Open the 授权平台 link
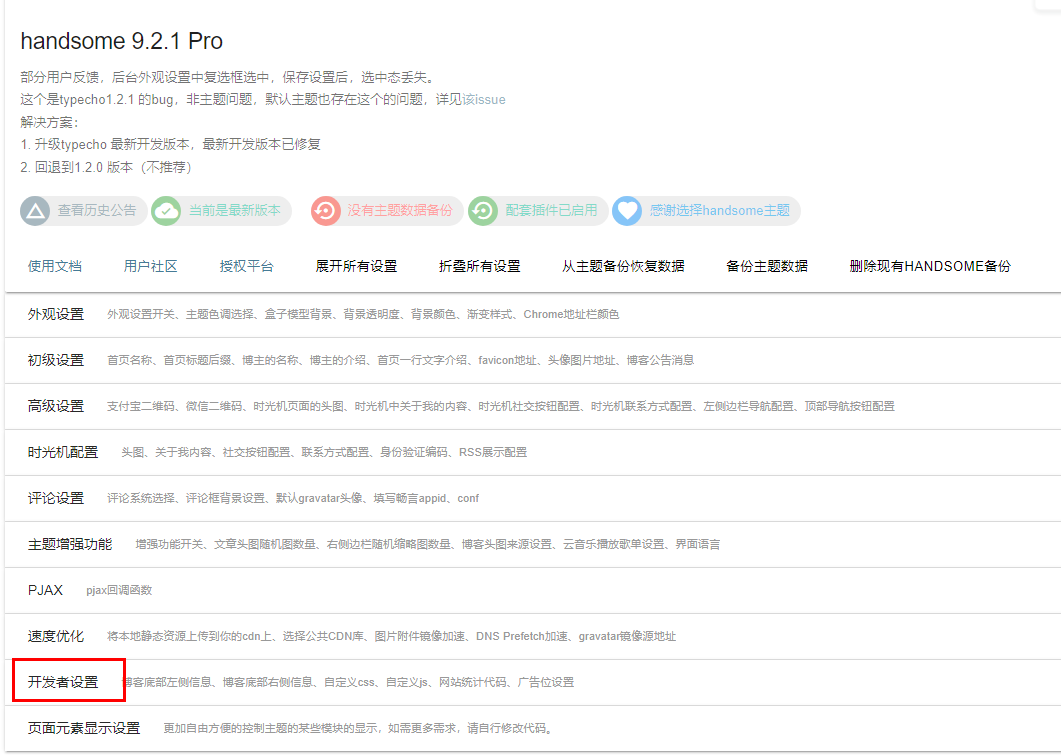 [246, 267]
